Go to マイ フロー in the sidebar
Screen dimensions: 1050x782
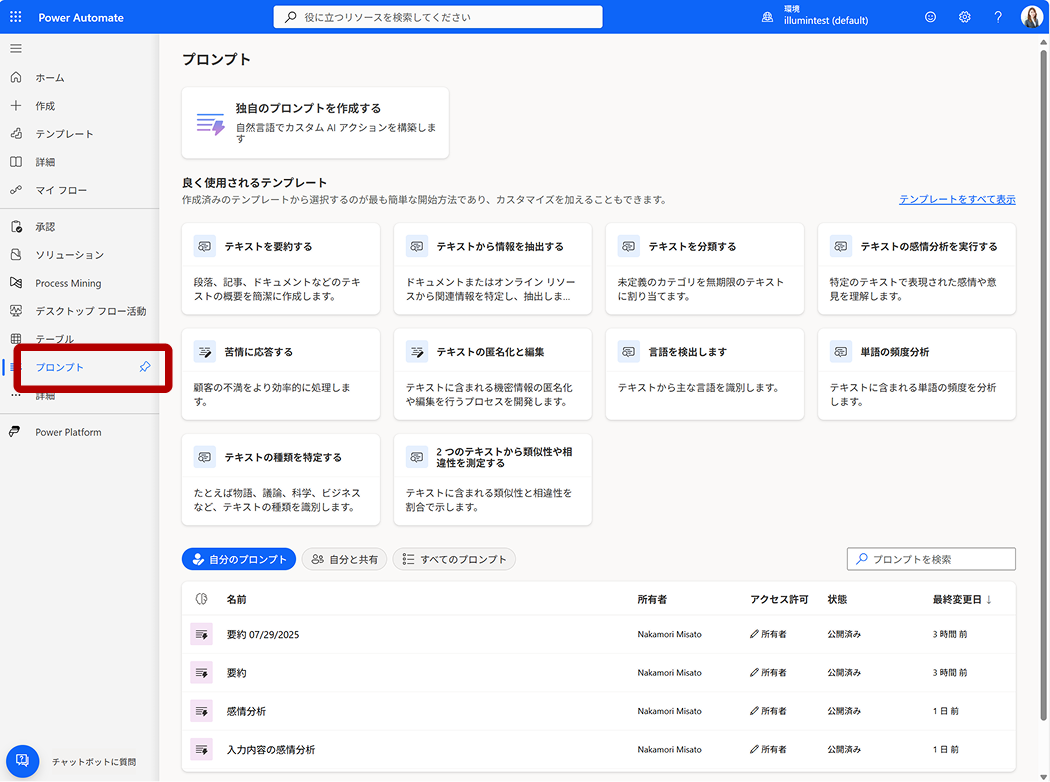(61, 190)
